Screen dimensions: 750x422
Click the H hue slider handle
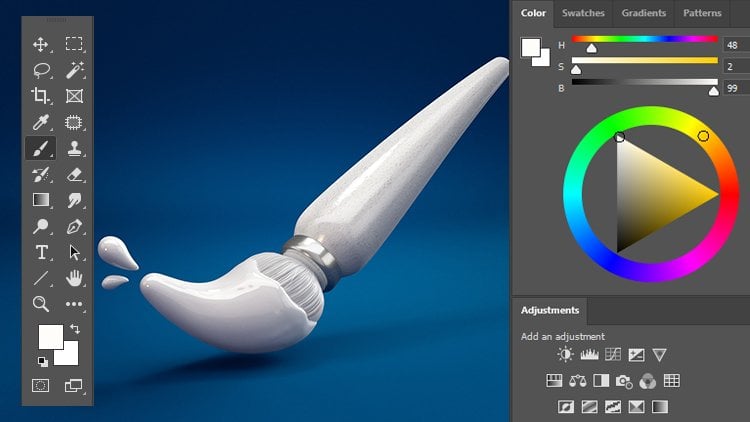point(592,48)
